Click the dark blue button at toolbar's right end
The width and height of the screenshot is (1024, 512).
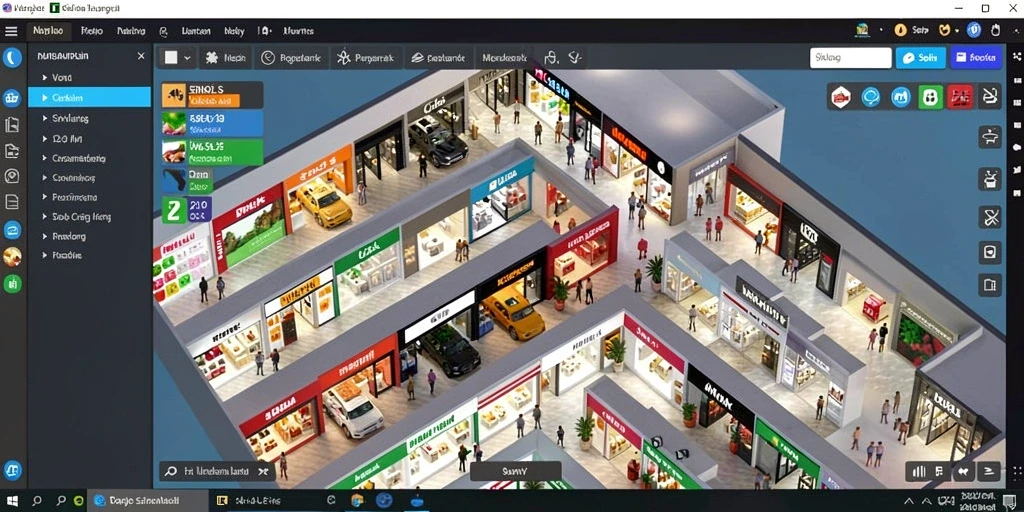[x=976, y=57]
